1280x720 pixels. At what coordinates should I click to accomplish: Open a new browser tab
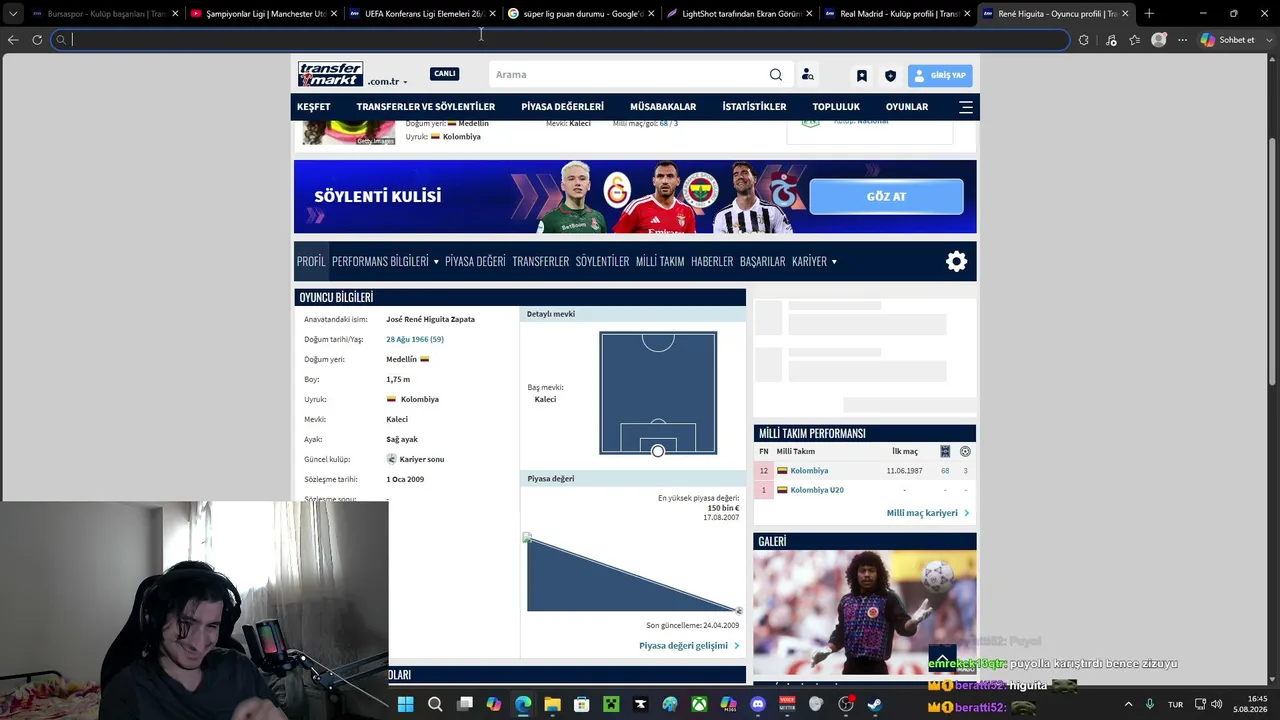pos(1149,14)
